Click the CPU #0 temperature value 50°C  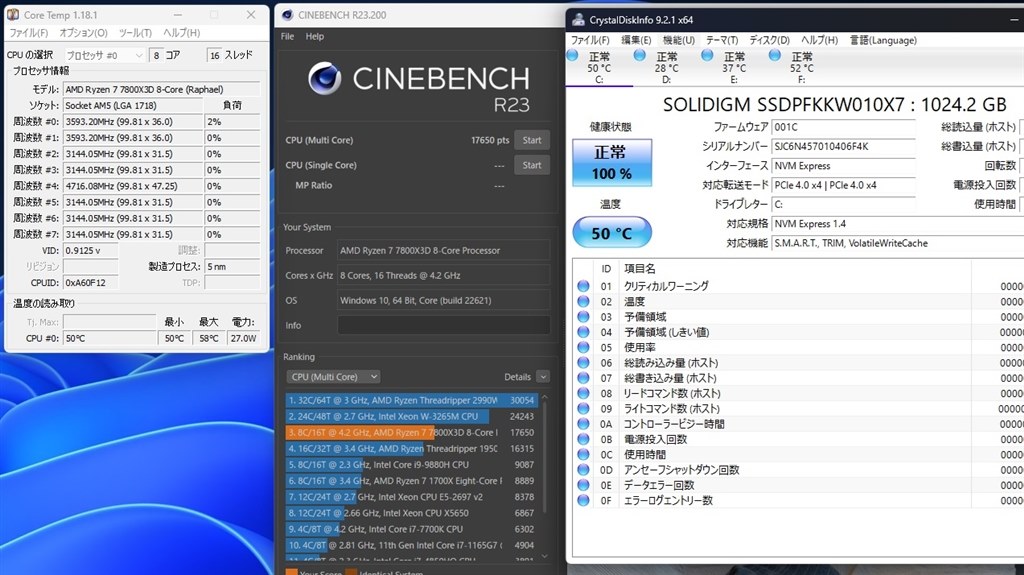pyautogui.click(x=109, y=338)
